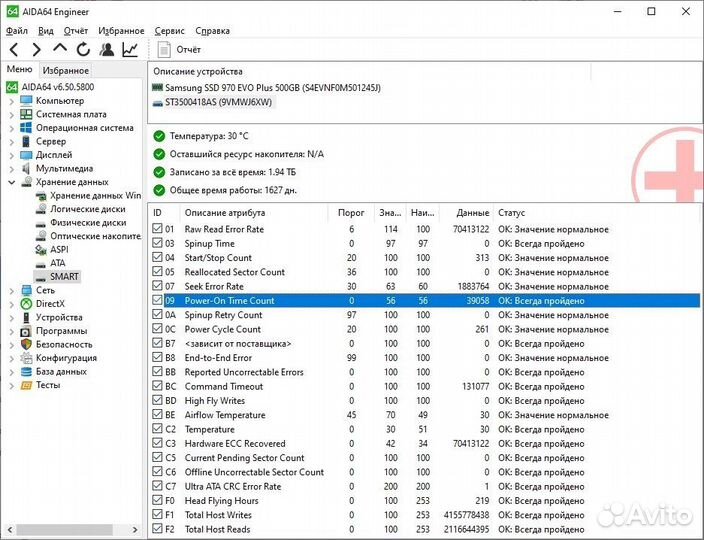This screenshot has height=540, width=704.
Task: Expand the Сервер tree node
Action: tap(12, 142)
